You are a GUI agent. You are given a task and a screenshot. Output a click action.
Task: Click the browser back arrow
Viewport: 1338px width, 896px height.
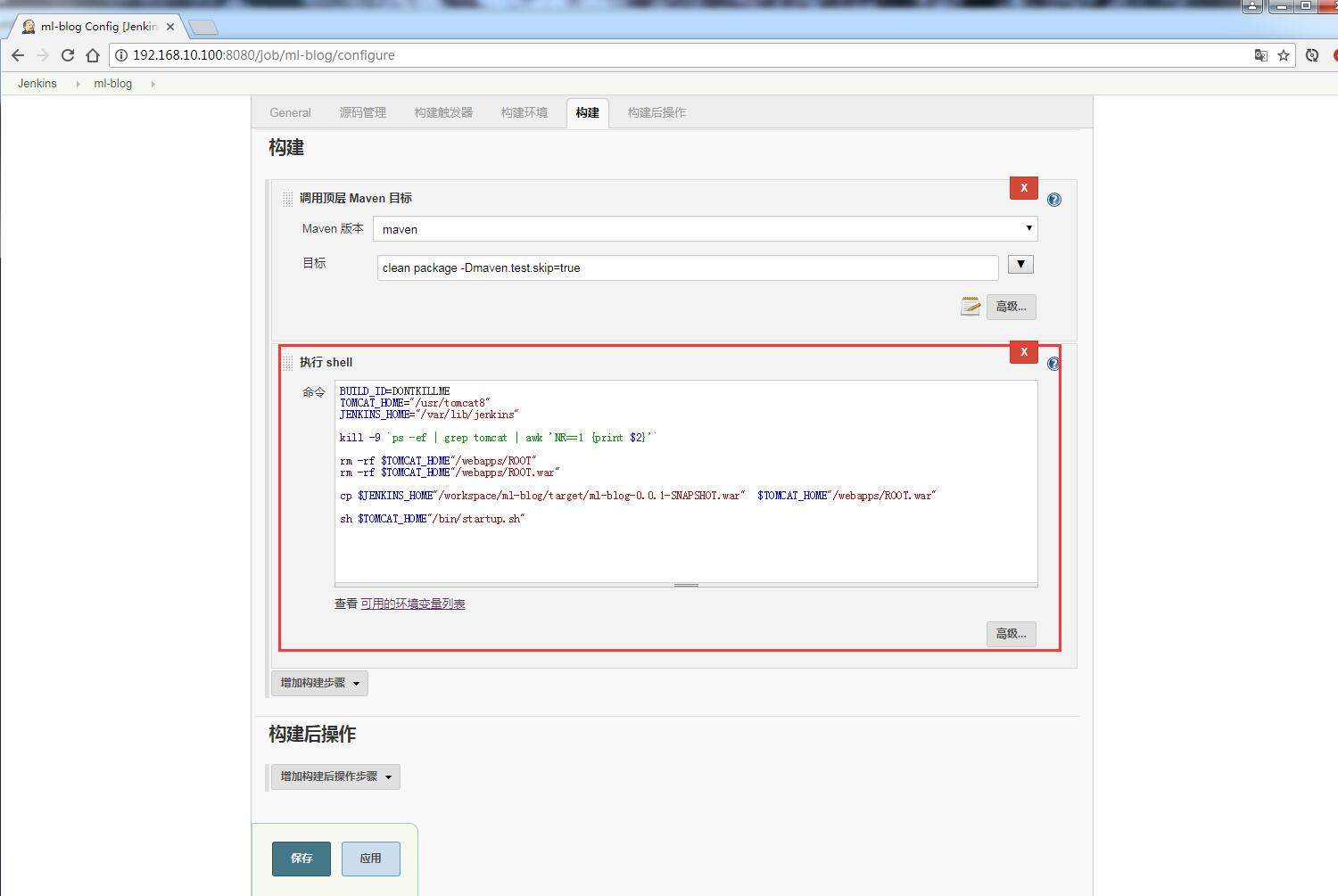click(x=17, y=55)
